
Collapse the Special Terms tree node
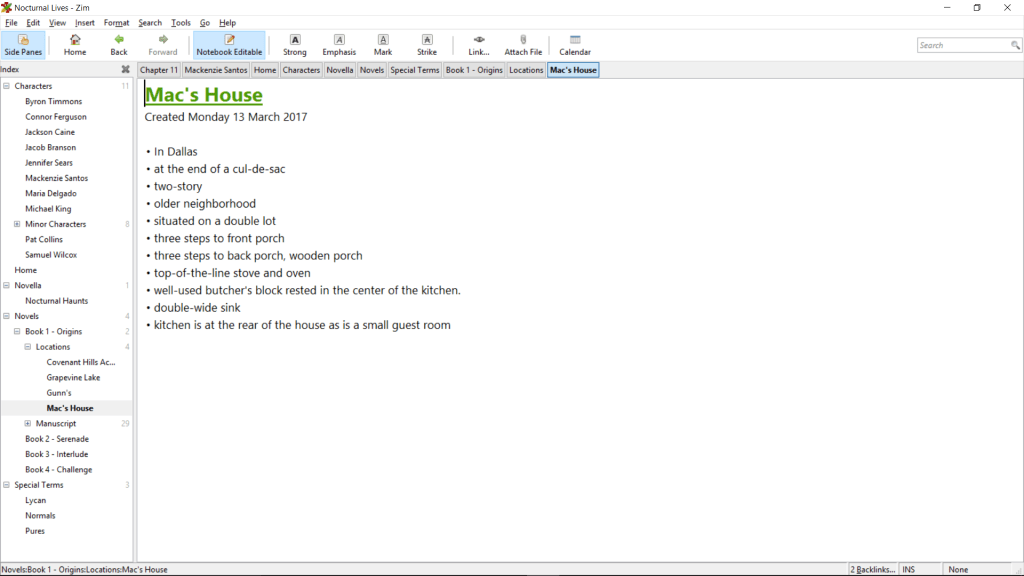pyautogui.click(x=6, y=485)
